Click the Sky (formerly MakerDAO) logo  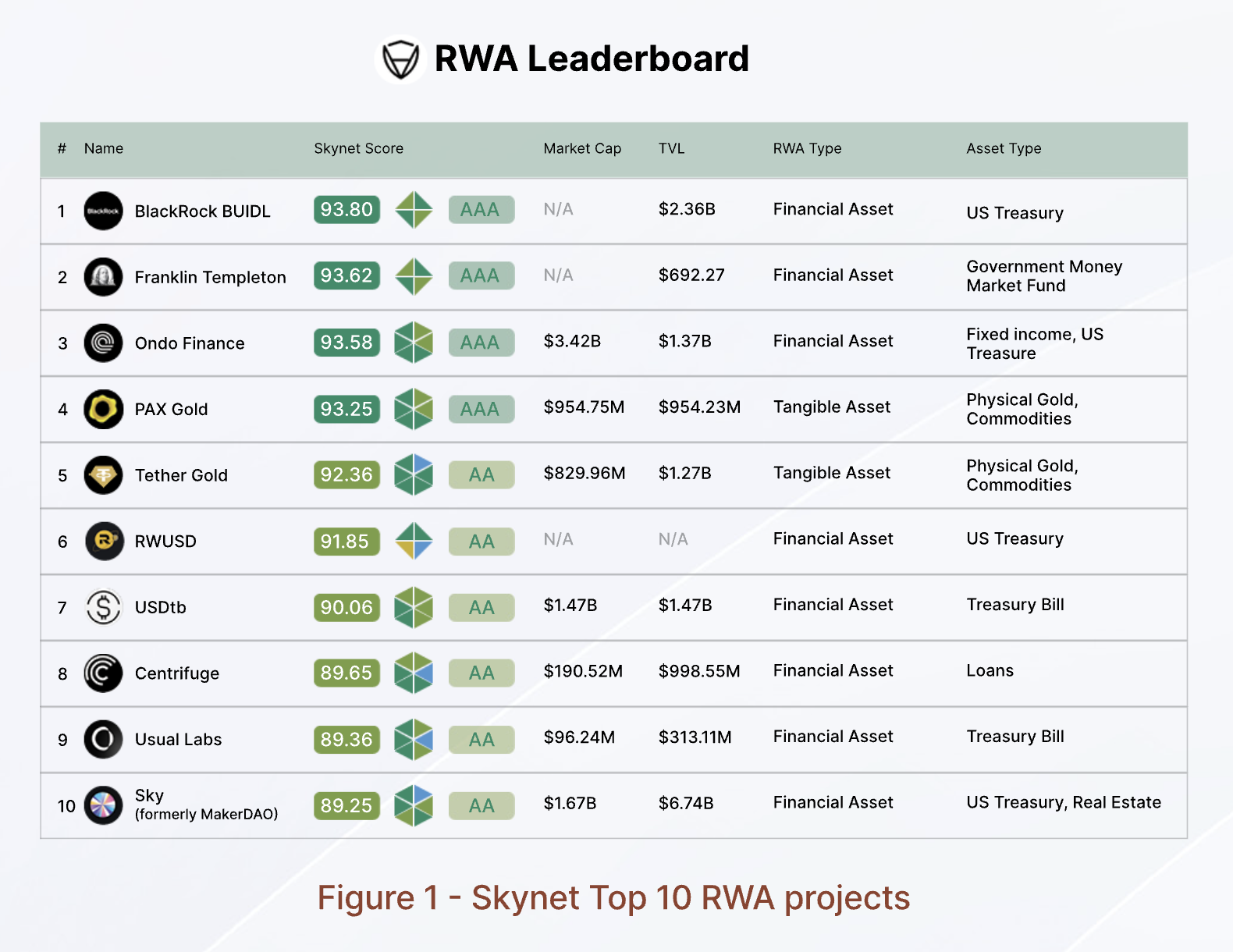click(x=103, y=805)
